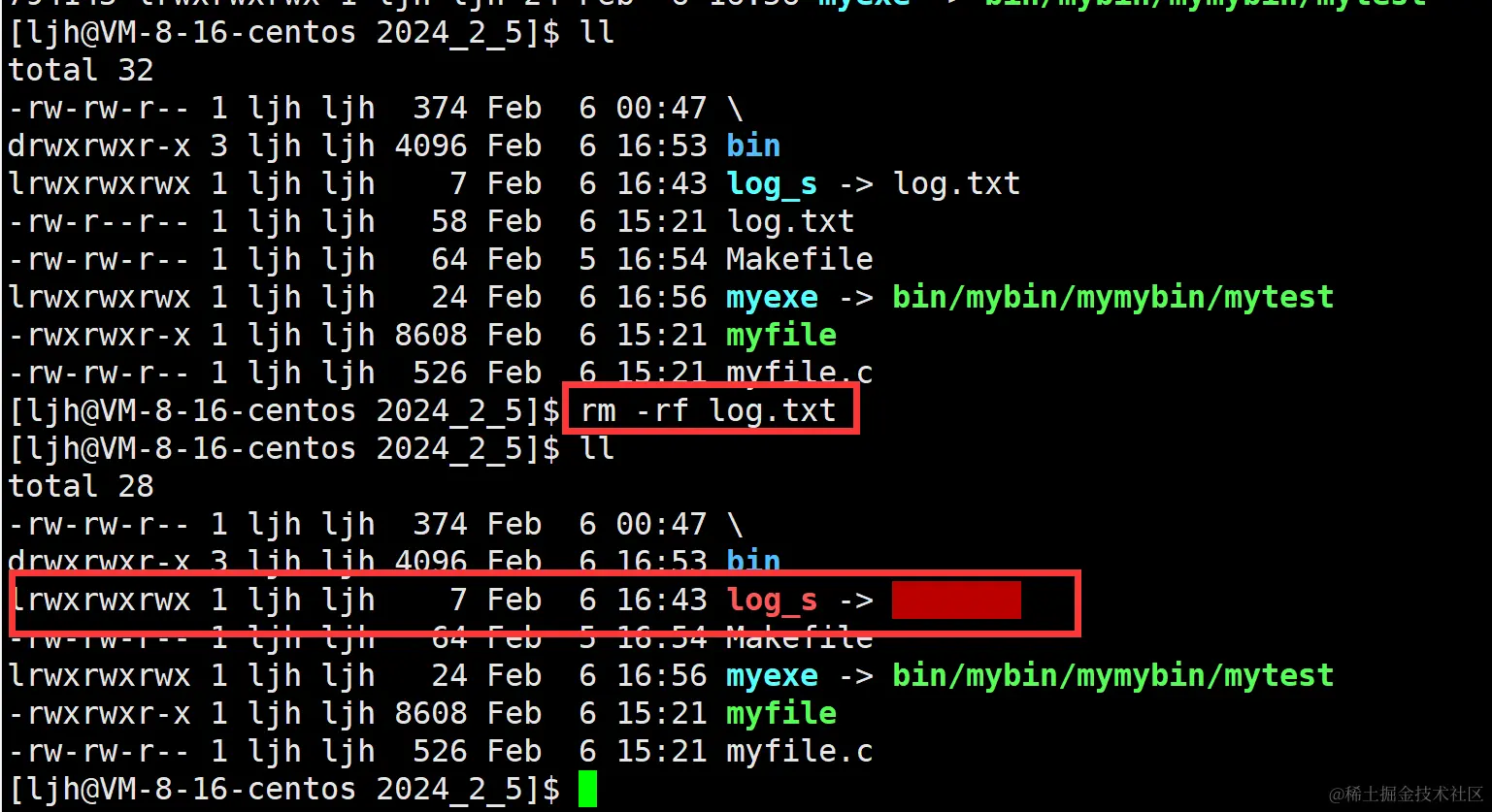
Task: Click blue "bin" directory under total 28
Action: point(753,560)
